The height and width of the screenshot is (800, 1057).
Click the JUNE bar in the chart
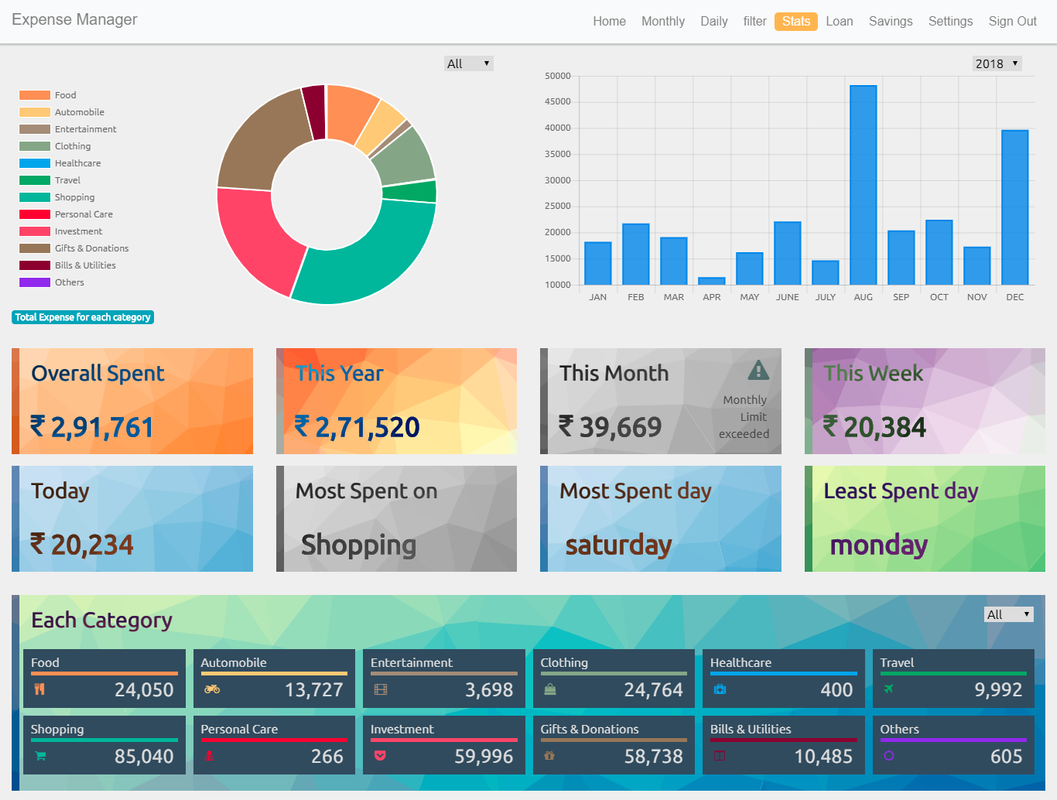pos(787,253)
